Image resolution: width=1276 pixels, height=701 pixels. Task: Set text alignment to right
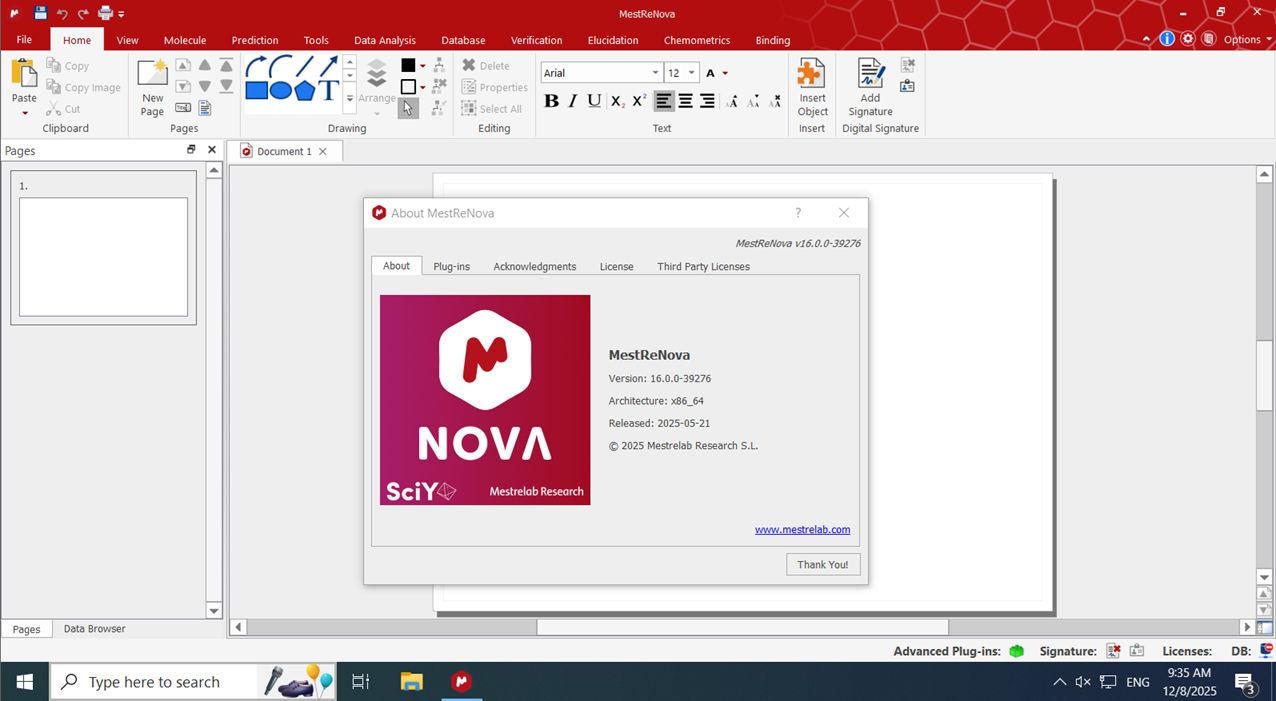click(707, 101)
